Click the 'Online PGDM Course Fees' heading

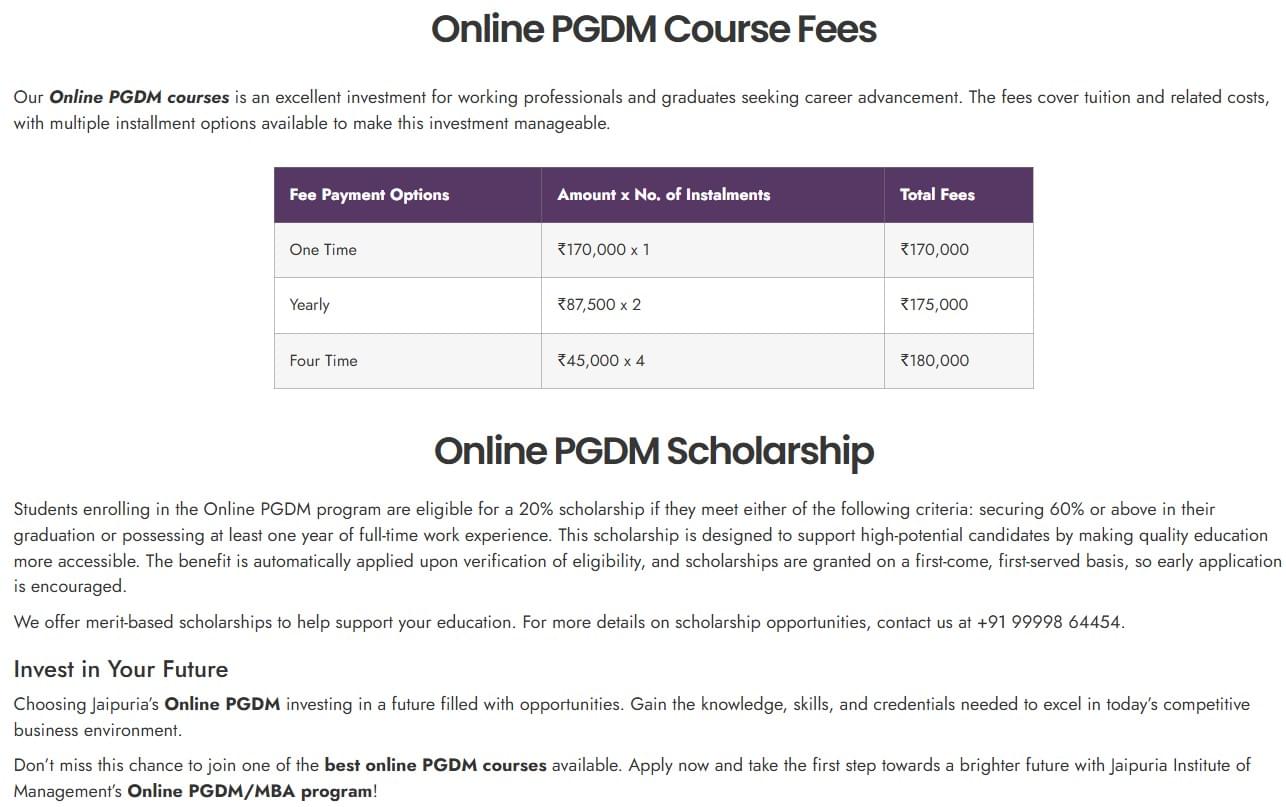point(653,29)
